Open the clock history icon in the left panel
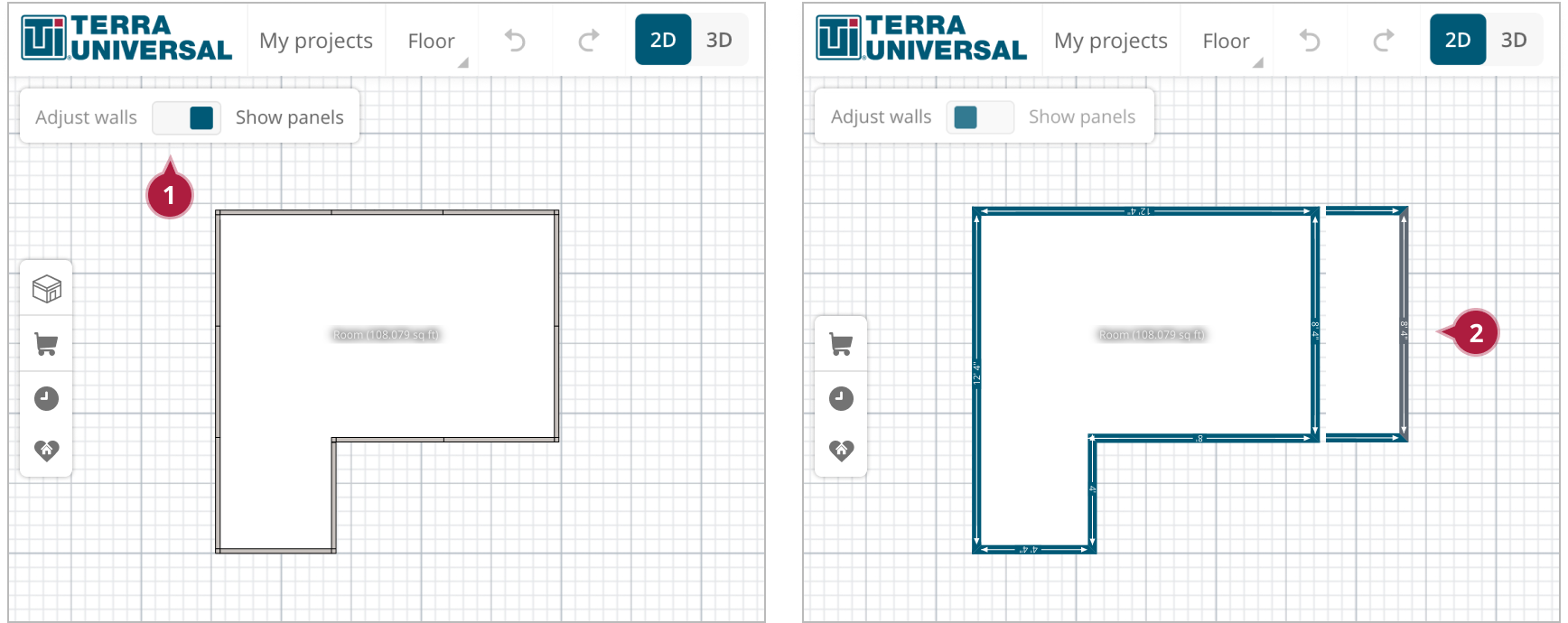This screenshot has width=1568, height=623. [46, 398]
